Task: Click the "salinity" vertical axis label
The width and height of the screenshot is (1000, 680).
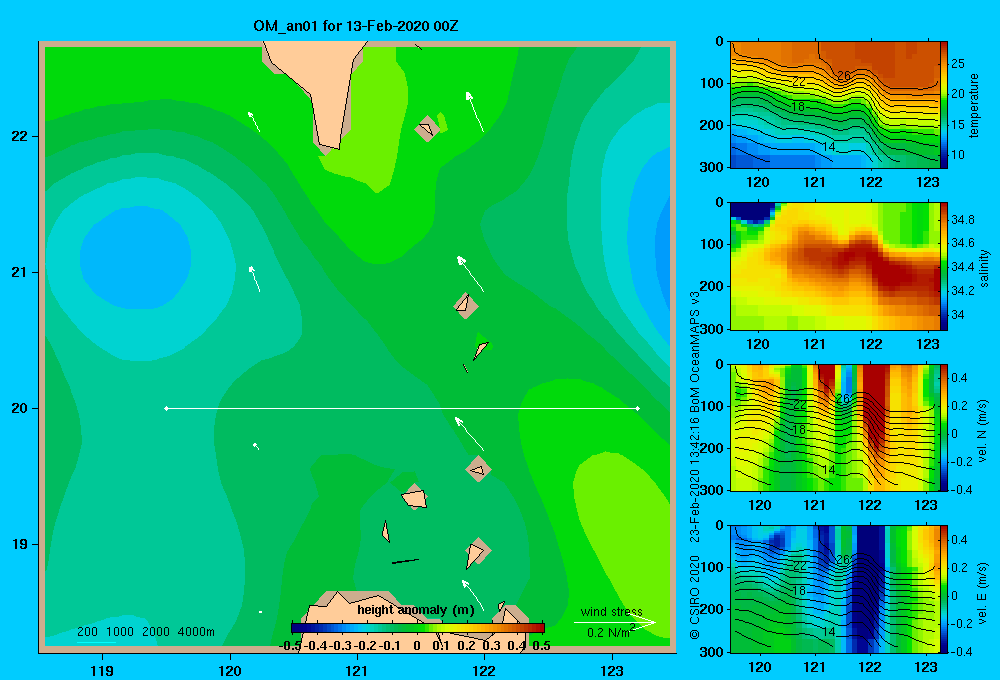Action: click(984, 268)
